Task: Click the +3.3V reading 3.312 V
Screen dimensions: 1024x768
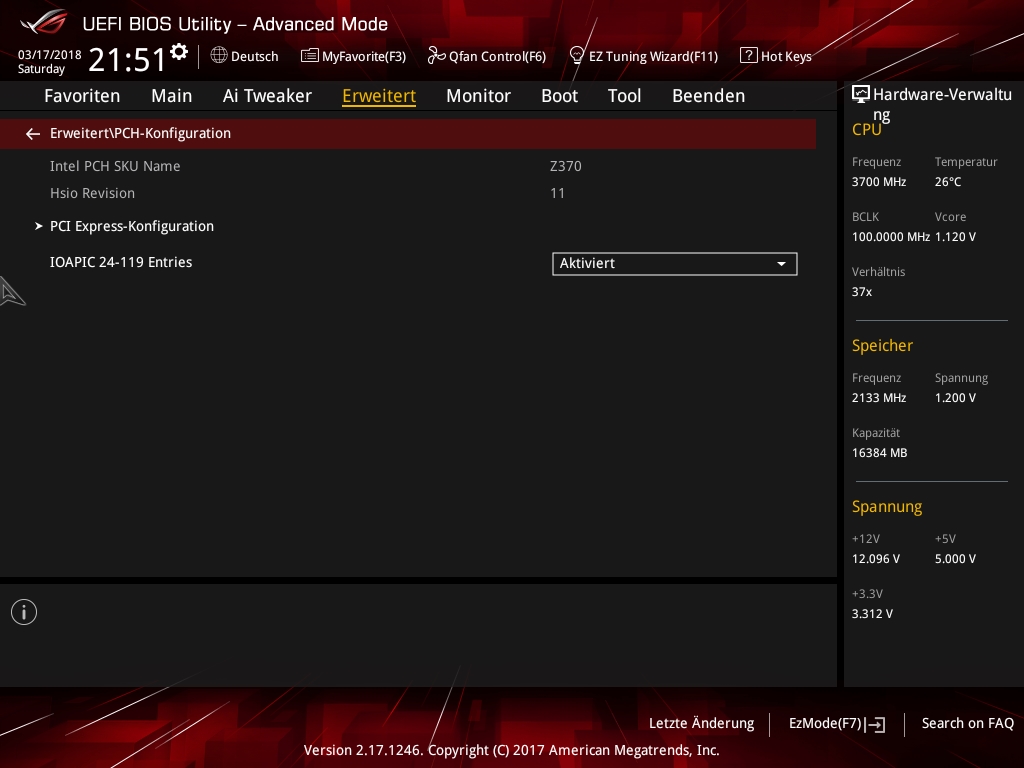Action: tap(872, 614)
